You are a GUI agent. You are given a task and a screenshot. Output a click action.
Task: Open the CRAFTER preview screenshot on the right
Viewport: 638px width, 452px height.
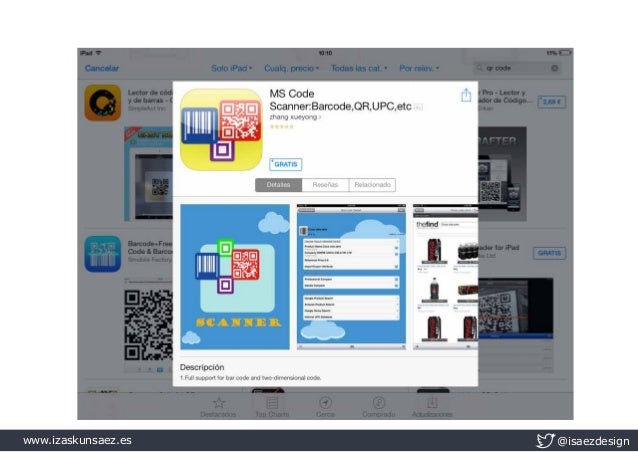click(x=502, y=174)
